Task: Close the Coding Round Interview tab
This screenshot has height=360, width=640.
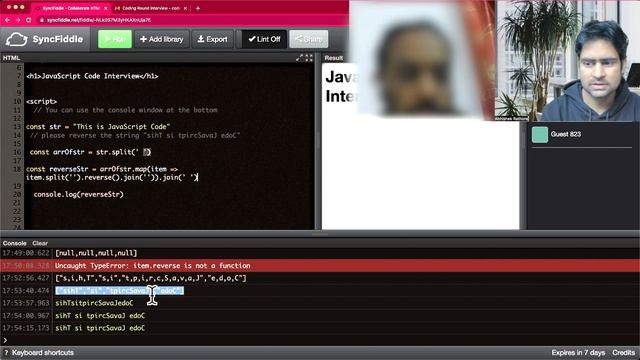Action: pos(185,8)
